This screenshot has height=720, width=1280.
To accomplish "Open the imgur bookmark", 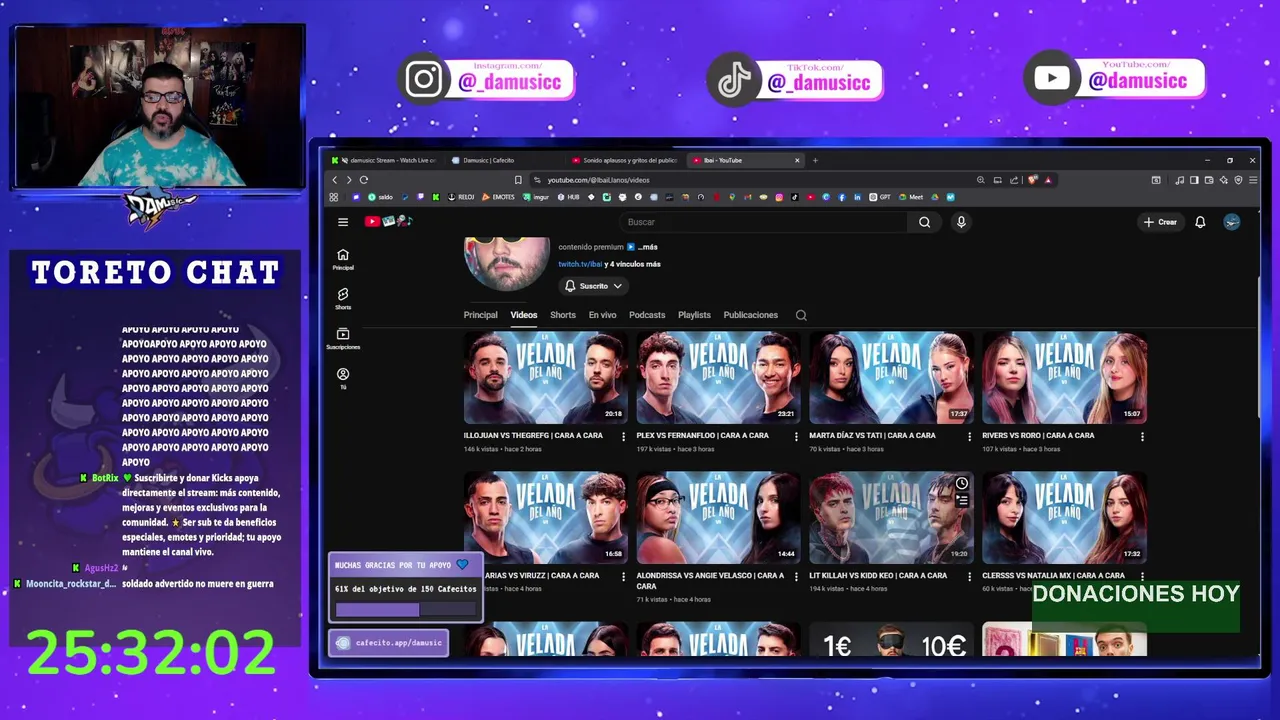I will pyautogui.click(x=537, y=197).
